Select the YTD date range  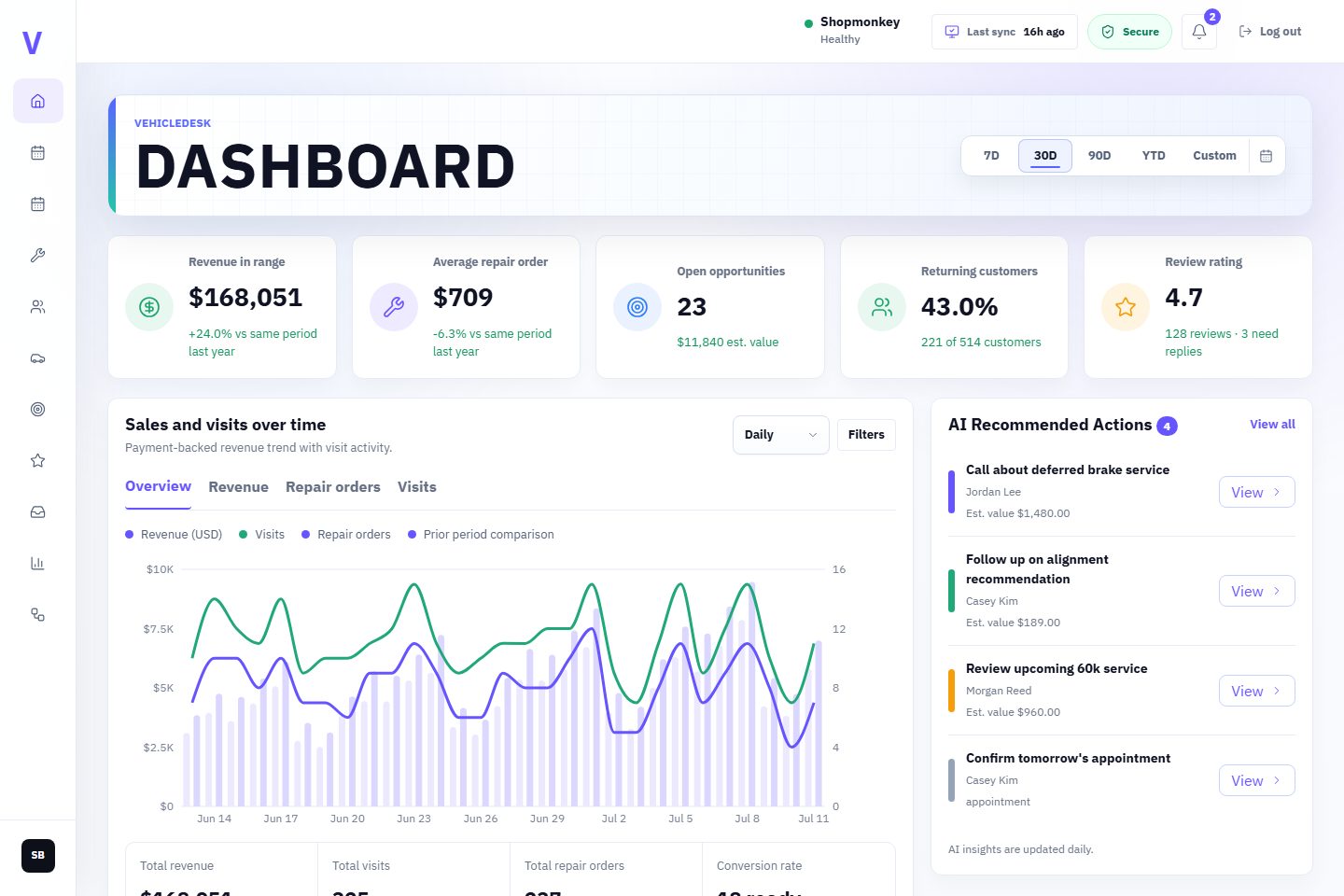pyautogui.click(x=1154, y=156)
